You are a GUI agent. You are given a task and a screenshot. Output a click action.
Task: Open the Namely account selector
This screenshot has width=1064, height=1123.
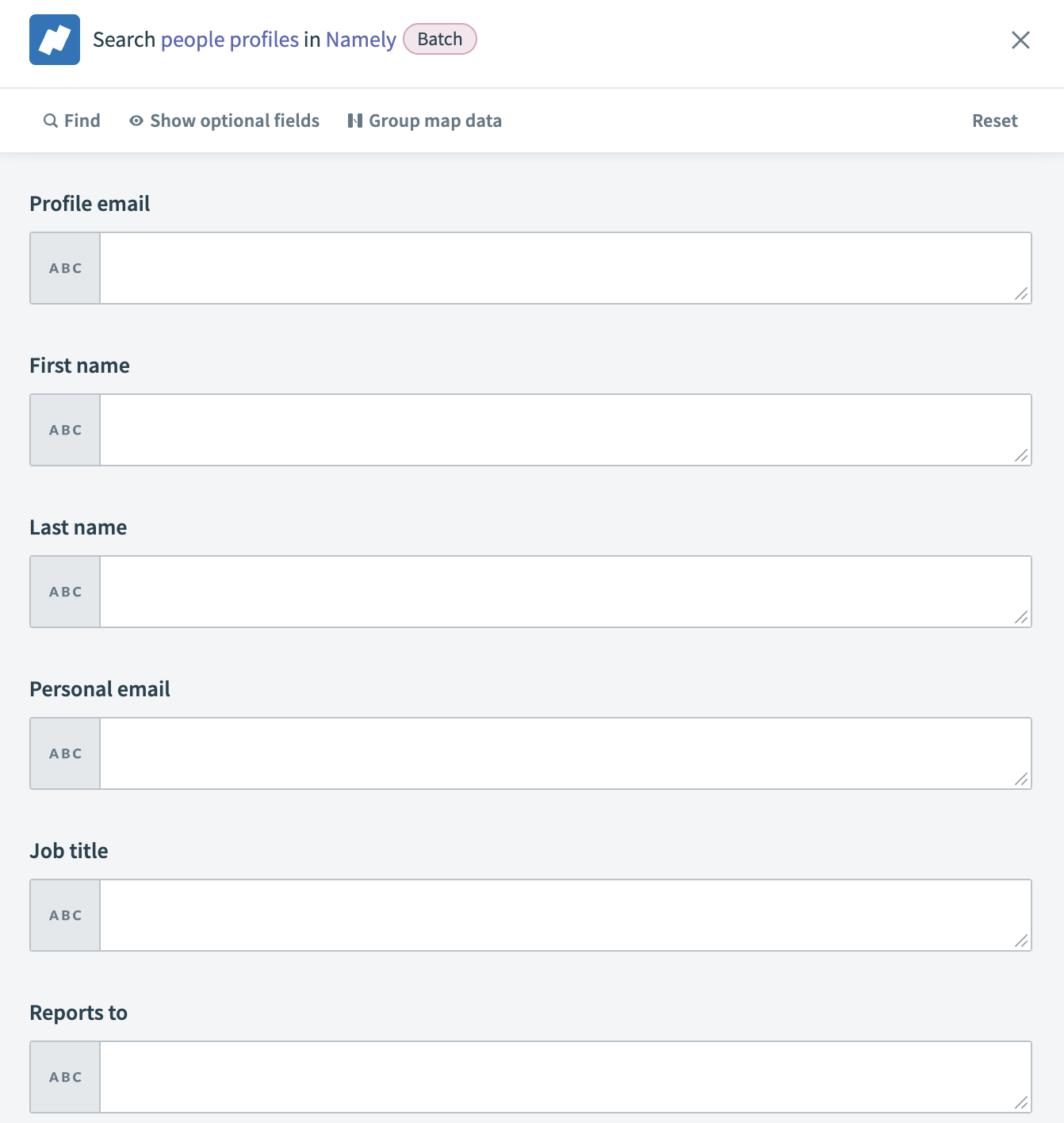click(360, 39)
